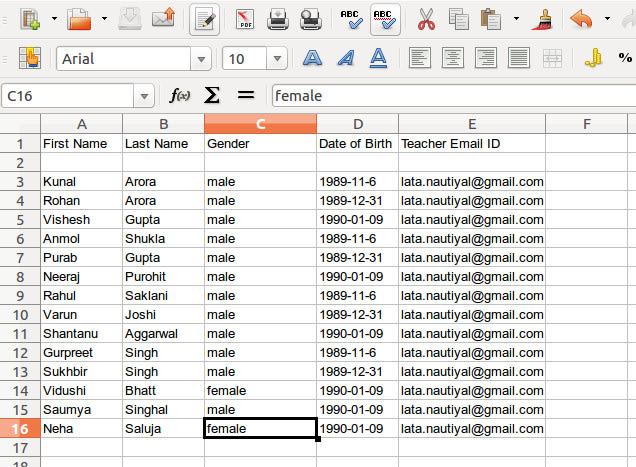Click the Underline text button
The image size is (636, 467).
tap(379, 59)
